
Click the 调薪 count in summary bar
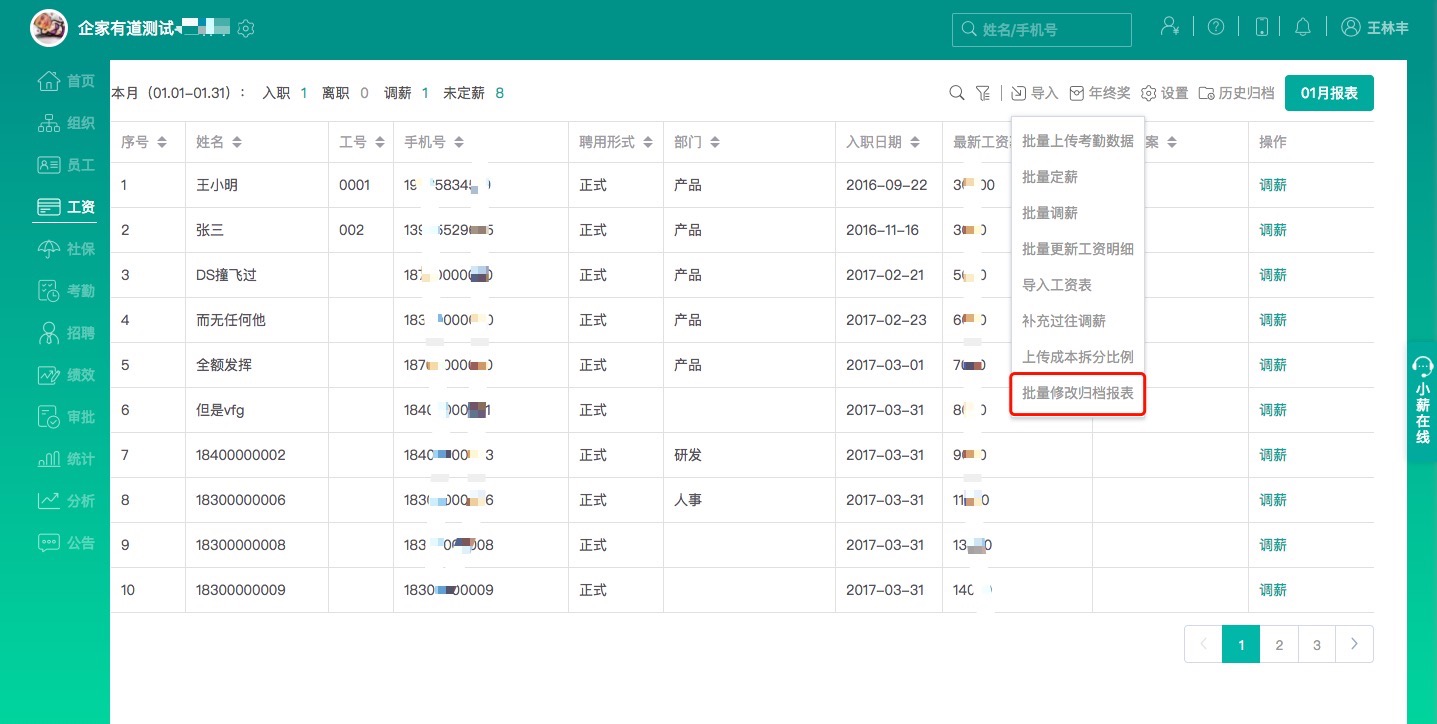click(x=425, y=93)
